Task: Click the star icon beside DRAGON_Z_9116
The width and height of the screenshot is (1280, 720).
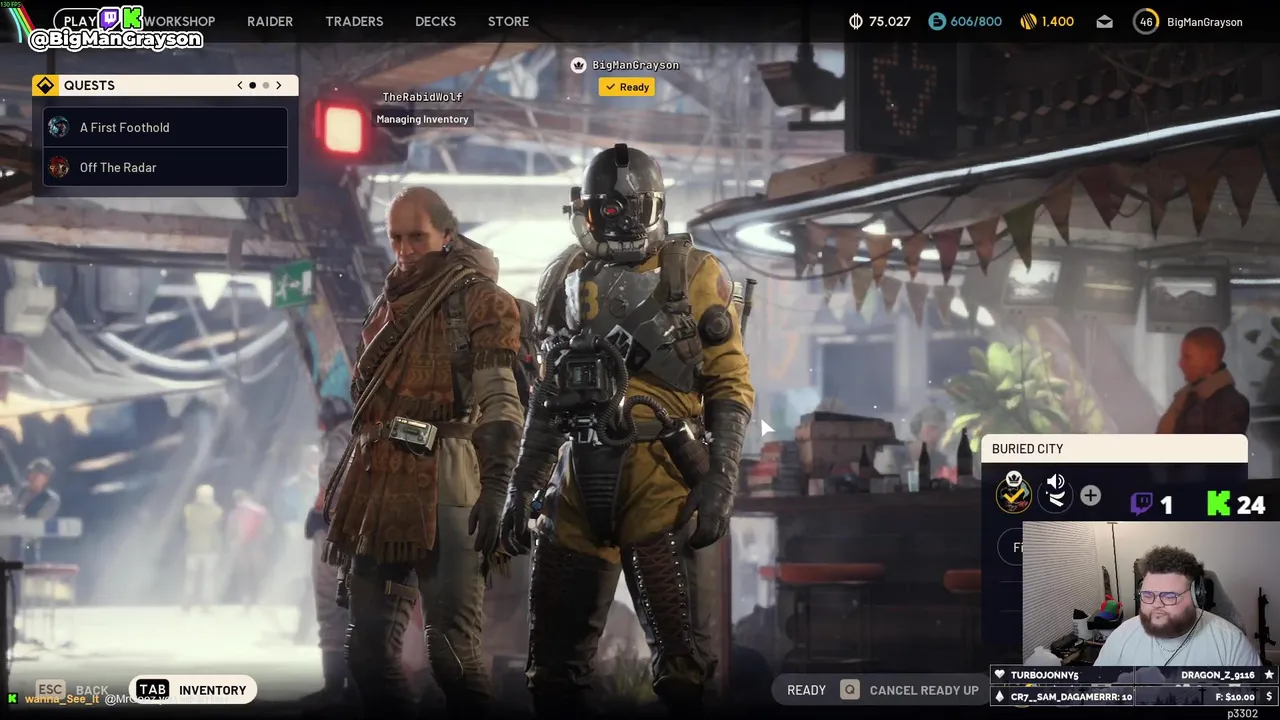Action: click(1269, 675)
